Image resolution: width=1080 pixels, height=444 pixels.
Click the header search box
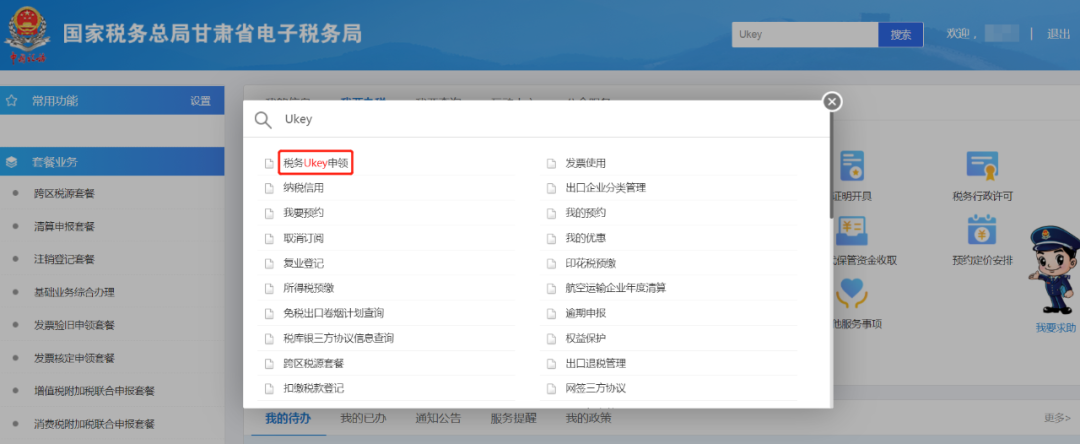click(804, 34)
